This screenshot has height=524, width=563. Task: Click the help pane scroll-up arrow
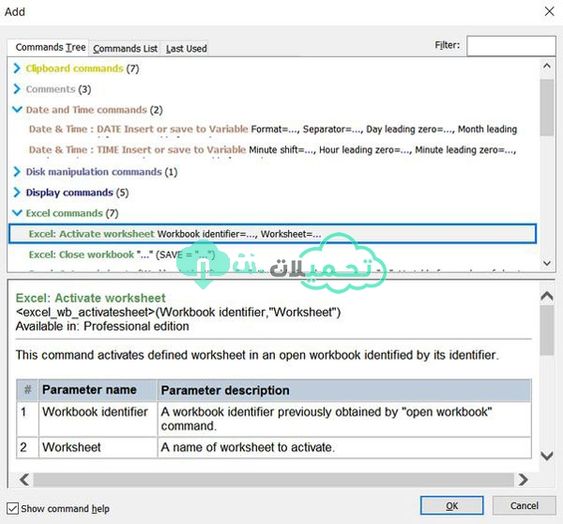(x=547, y=296)
